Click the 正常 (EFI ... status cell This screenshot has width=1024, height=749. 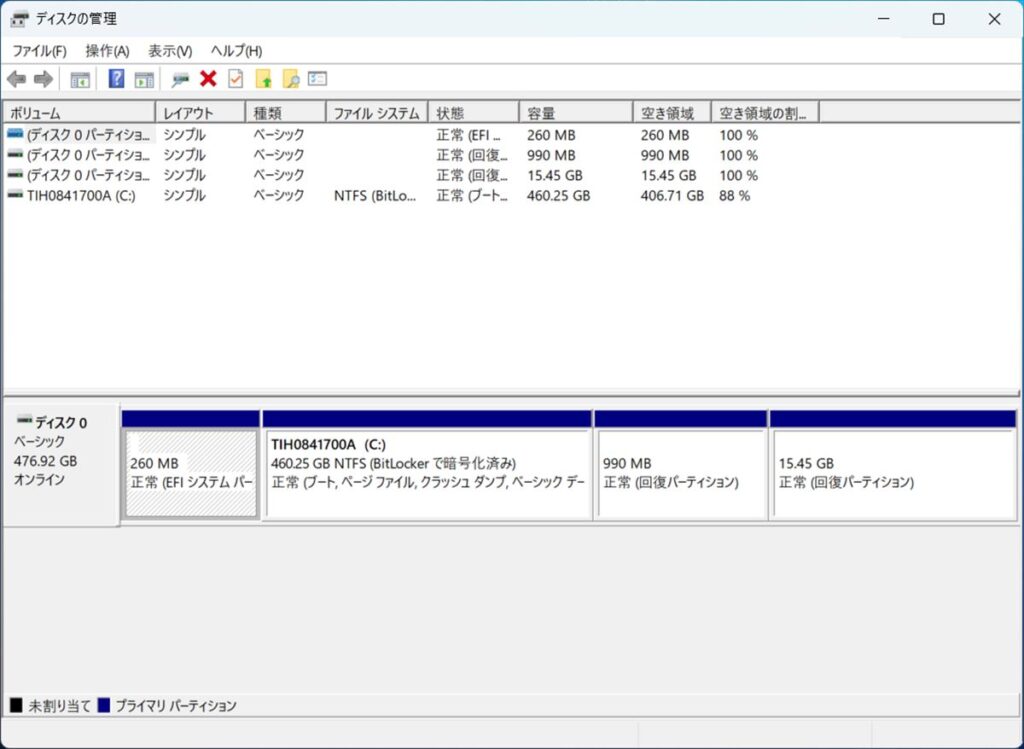[468, 135]
